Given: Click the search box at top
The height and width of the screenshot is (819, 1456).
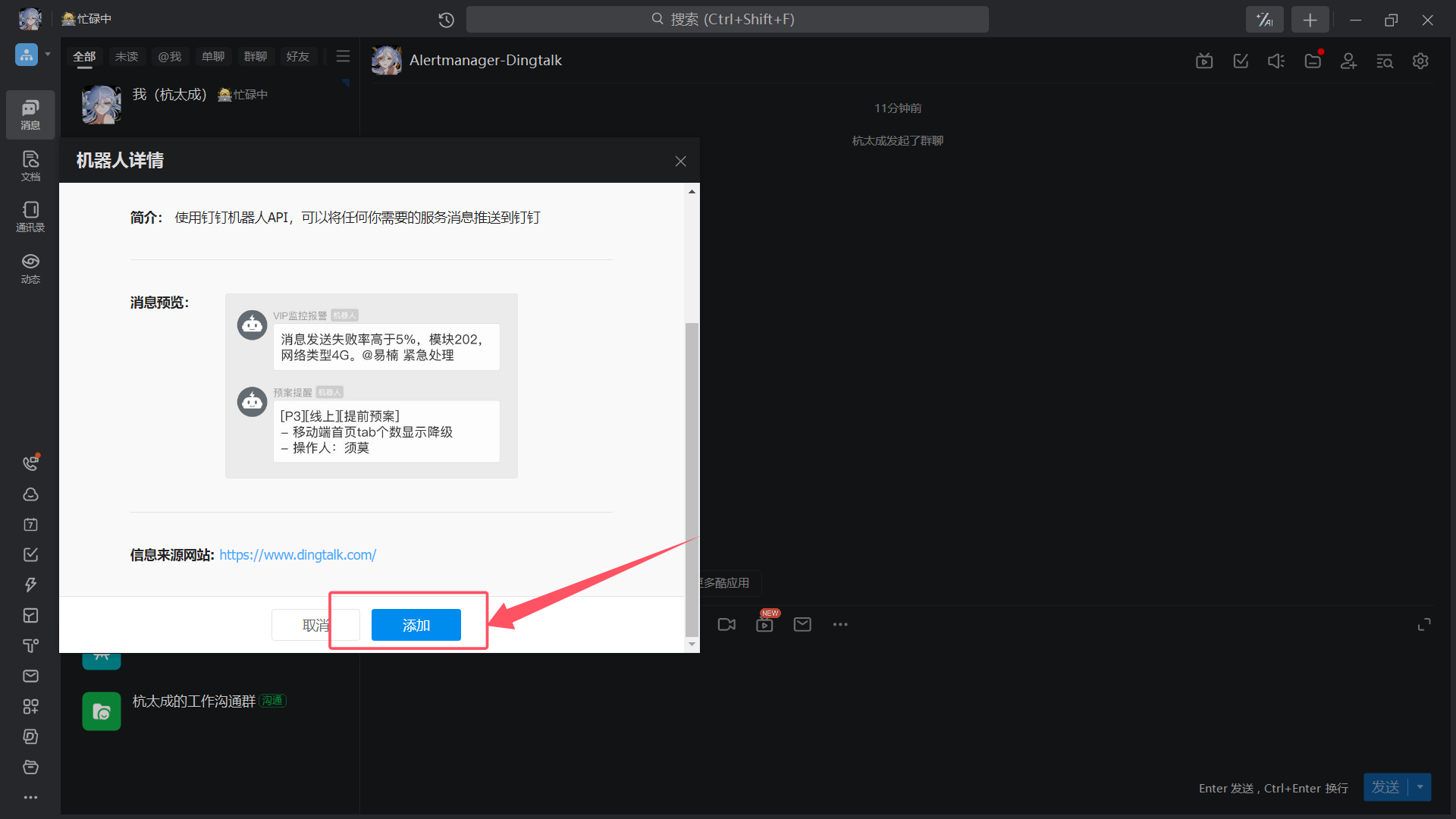Looking at the screenshot, I should pos(726,20).
